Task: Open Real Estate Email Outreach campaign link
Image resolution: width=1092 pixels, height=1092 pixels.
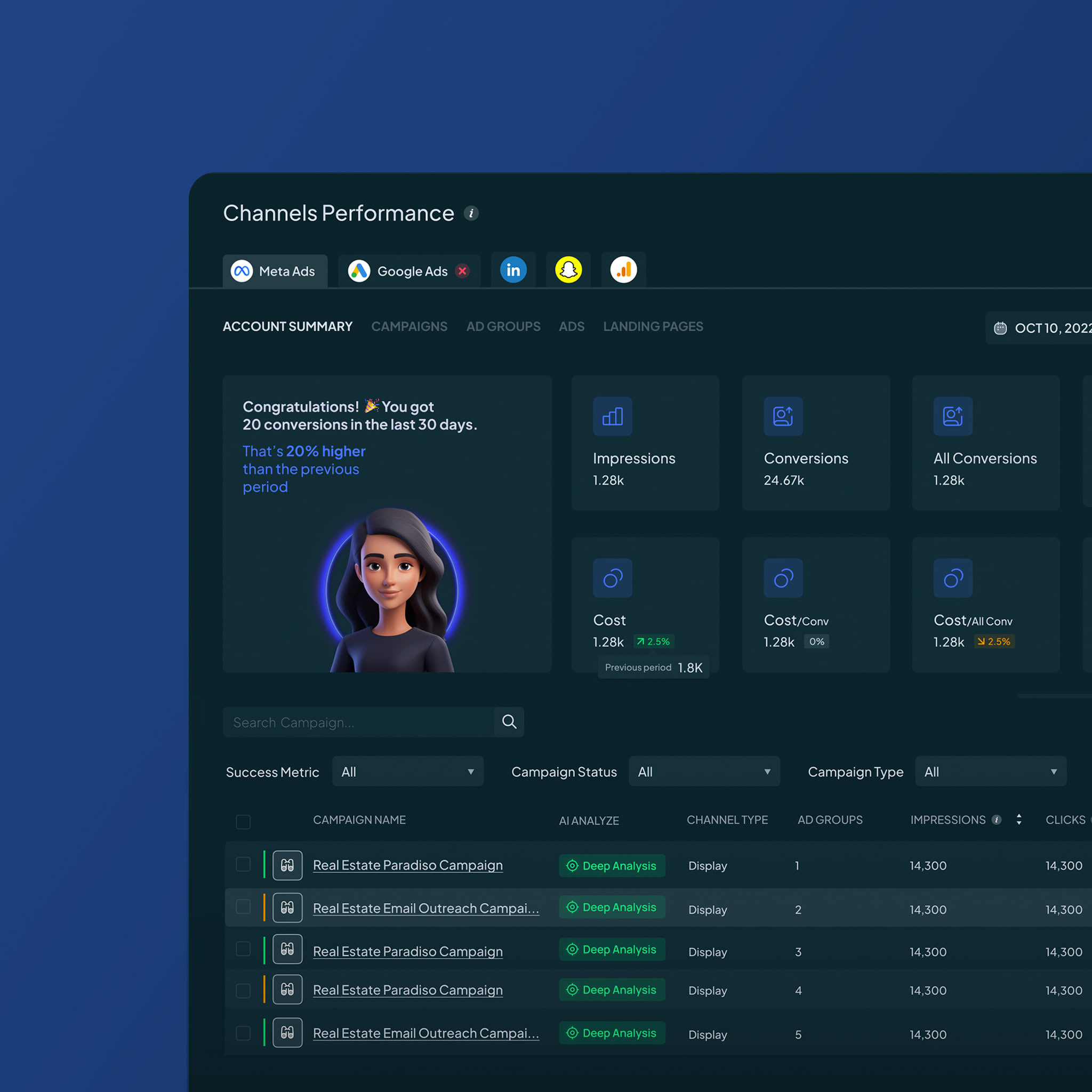Action: (425, 908)
